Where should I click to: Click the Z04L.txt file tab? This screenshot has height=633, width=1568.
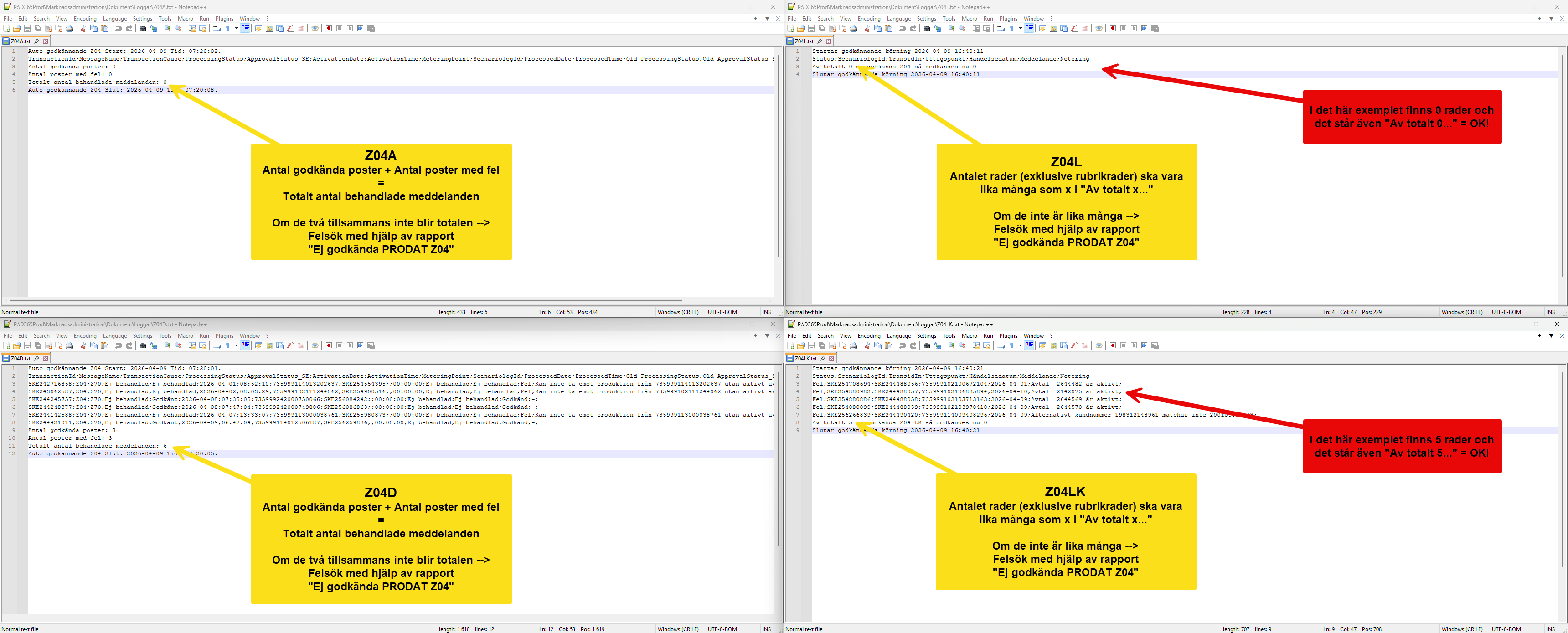pyautogui.click(x=804, y=41)
